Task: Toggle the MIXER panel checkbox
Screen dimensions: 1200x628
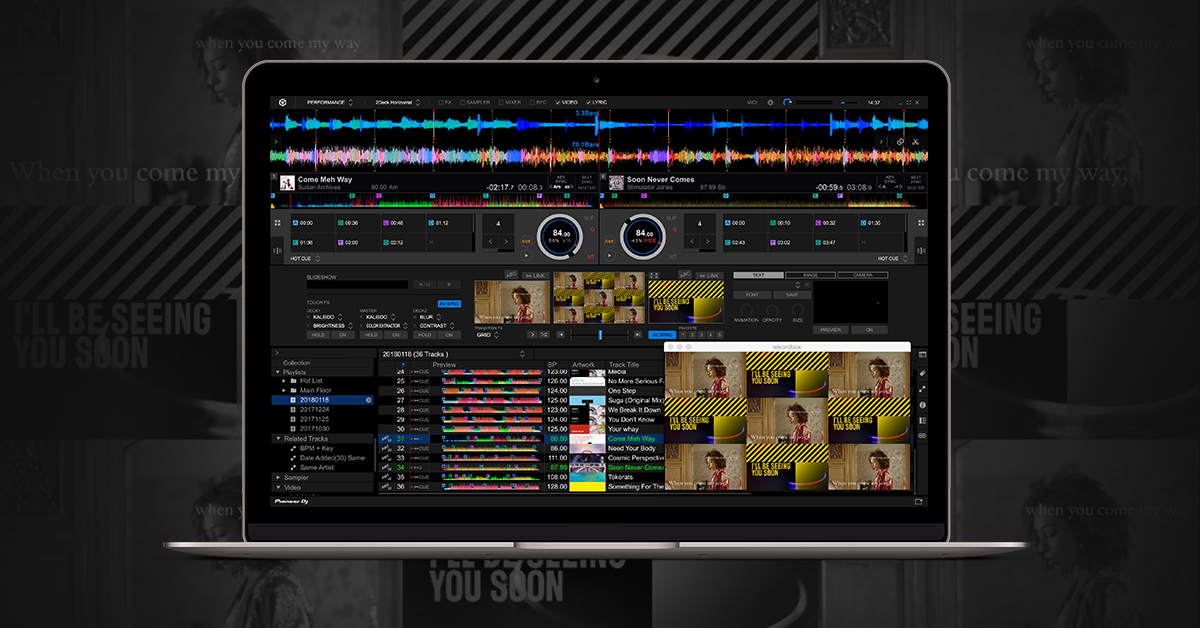Action: coord(501,102)
